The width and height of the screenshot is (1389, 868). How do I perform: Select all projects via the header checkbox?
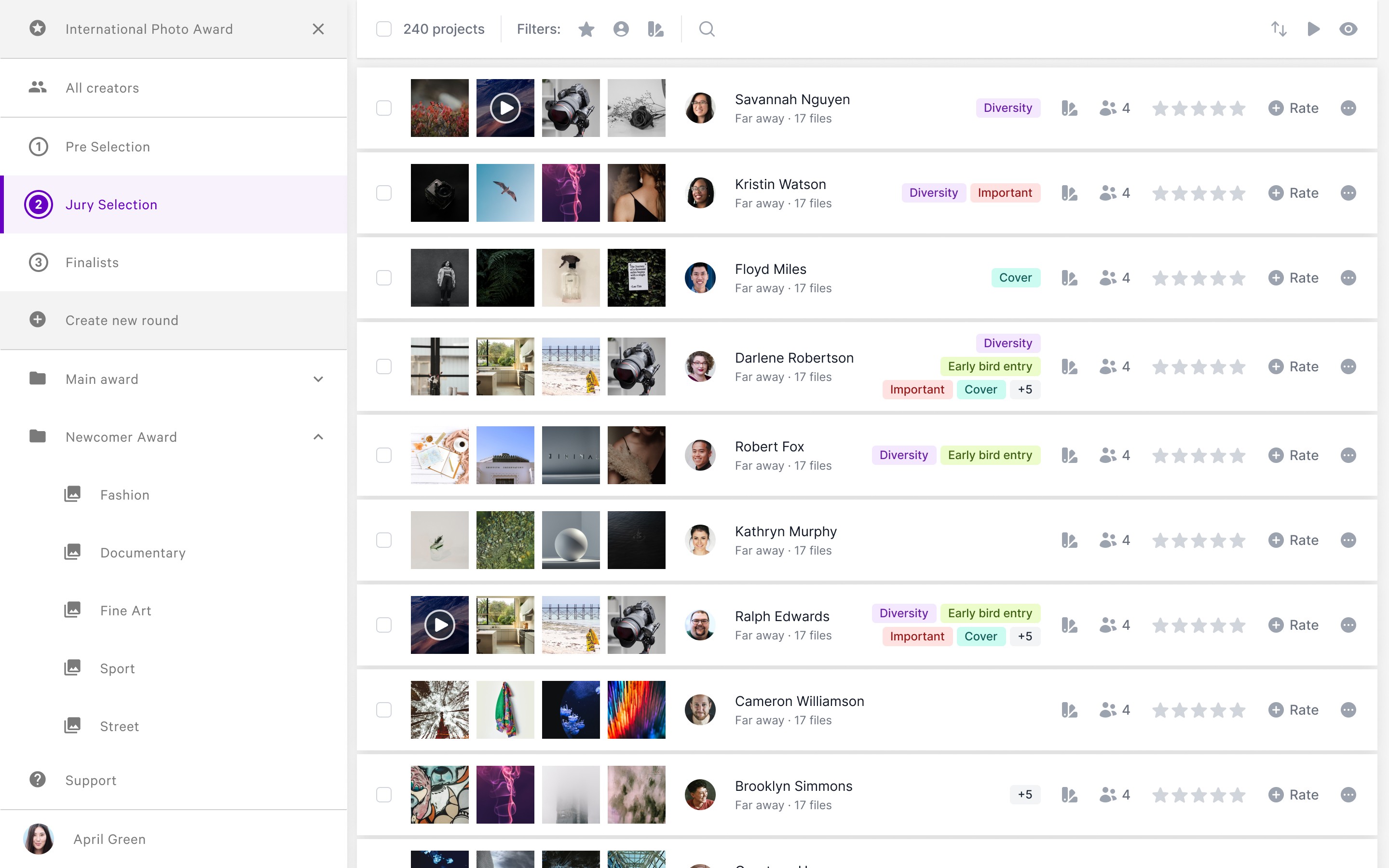pyautogui.click(x=384, y=29)
